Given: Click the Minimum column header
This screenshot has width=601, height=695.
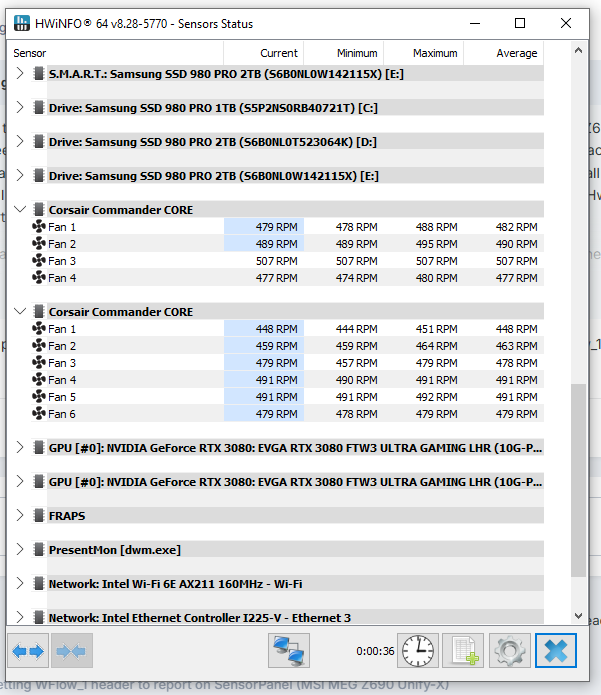Looking at the screenshot, I should pos(344,53).
